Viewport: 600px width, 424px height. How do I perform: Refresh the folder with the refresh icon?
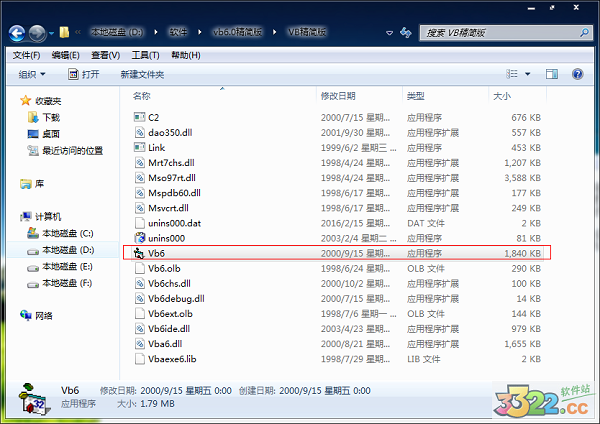pos(406,33)
